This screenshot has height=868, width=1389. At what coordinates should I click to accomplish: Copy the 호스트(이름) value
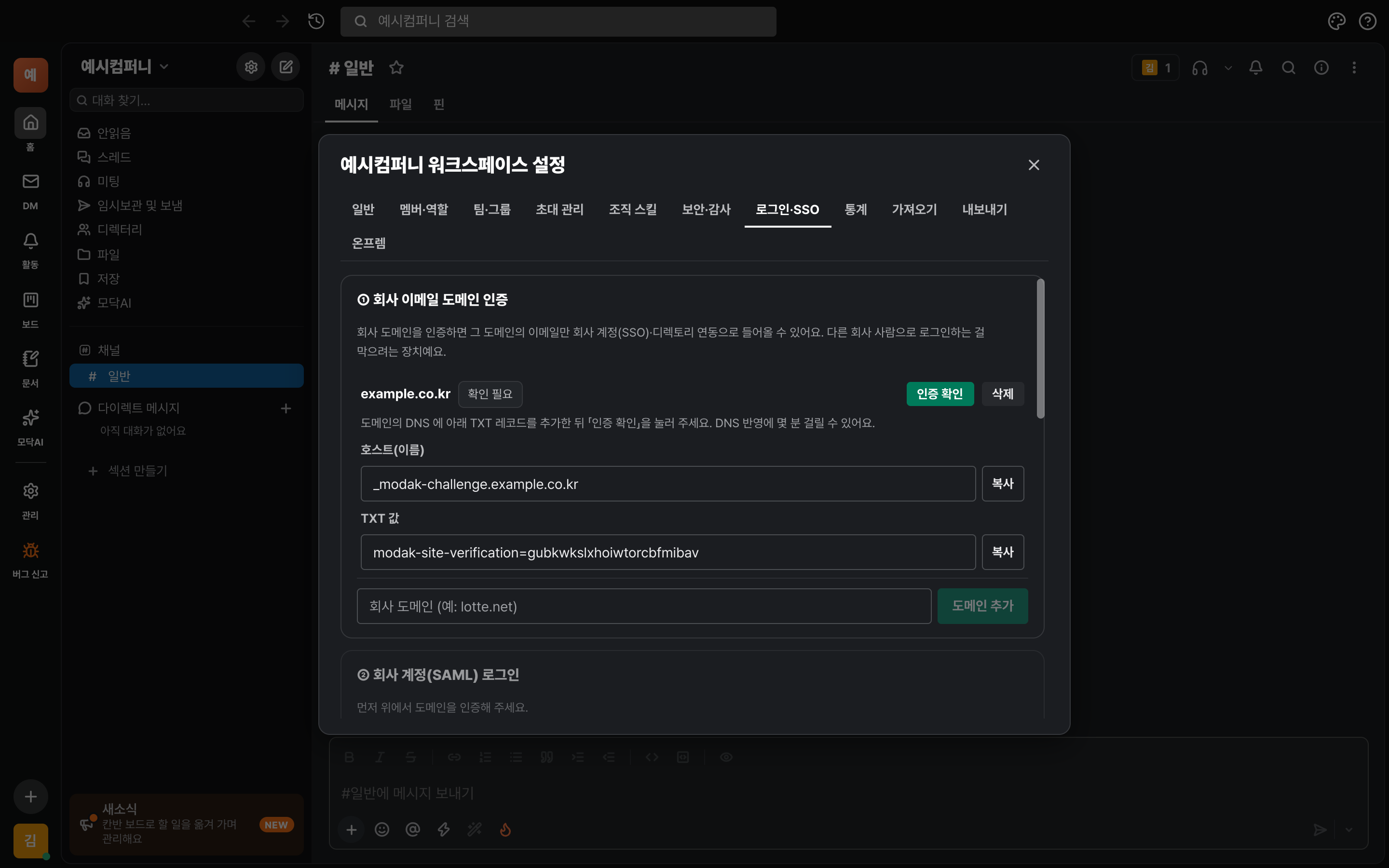1002,483
